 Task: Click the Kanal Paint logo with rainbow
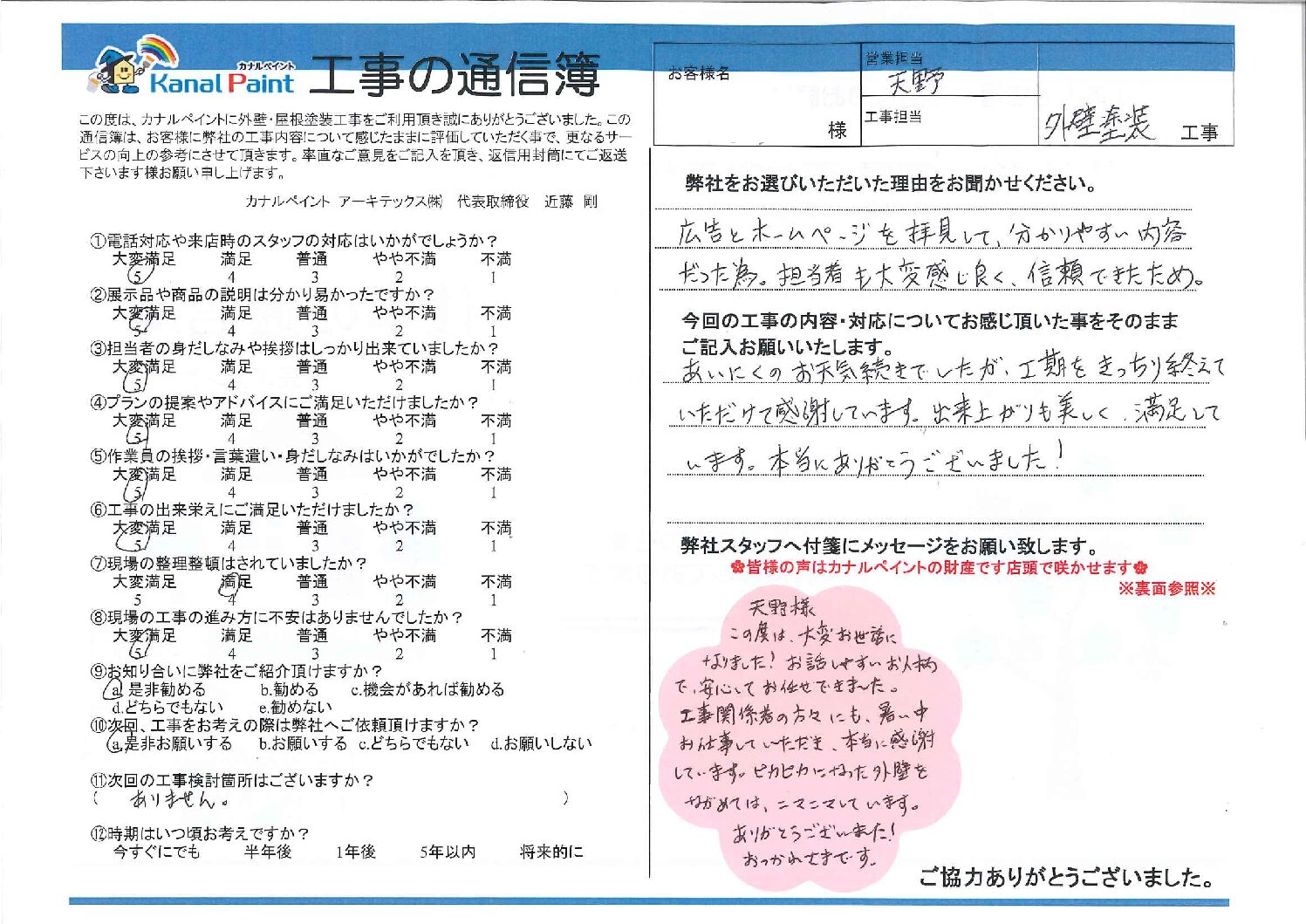[192, 68]
